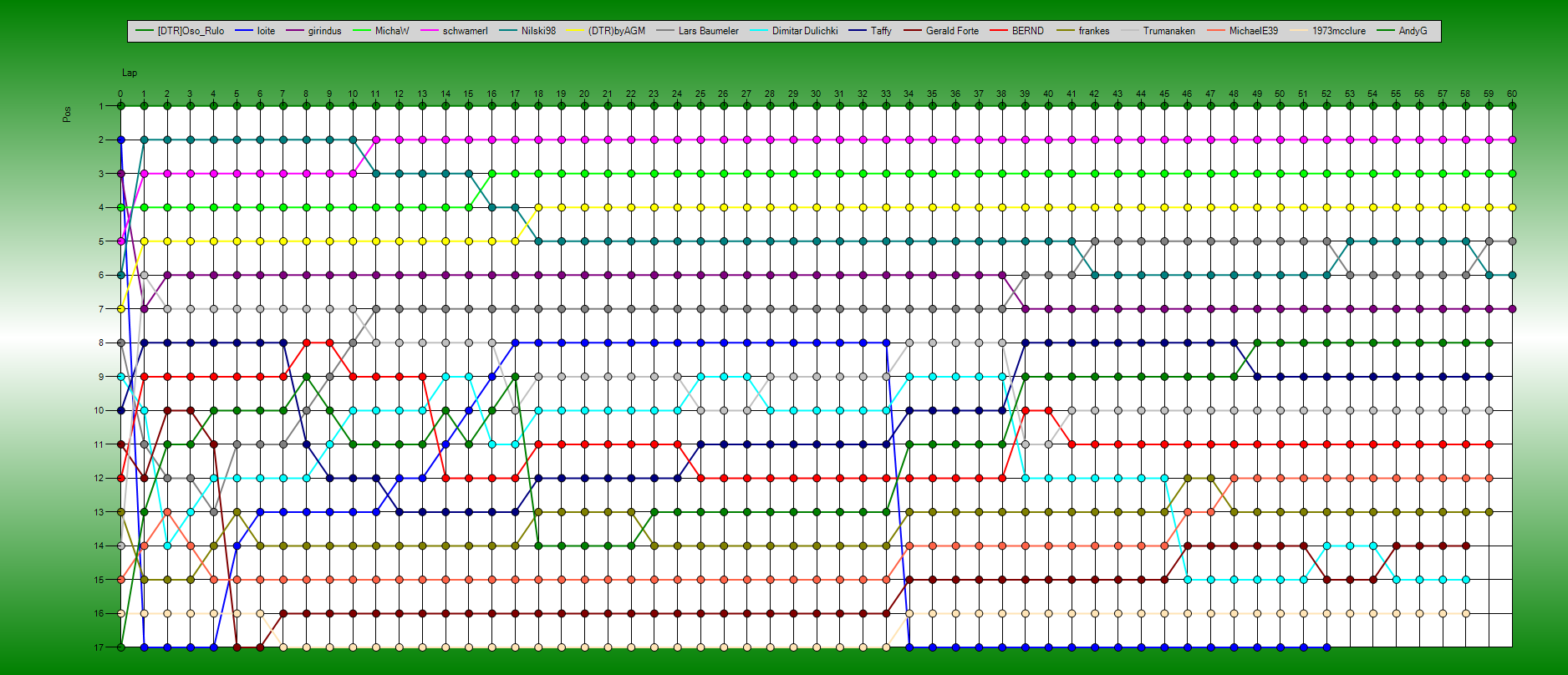Viewport: 1568px width, 675px height.
Task: Click the blue loite marker at lap 0 position 2
Action: pos(120,140)
